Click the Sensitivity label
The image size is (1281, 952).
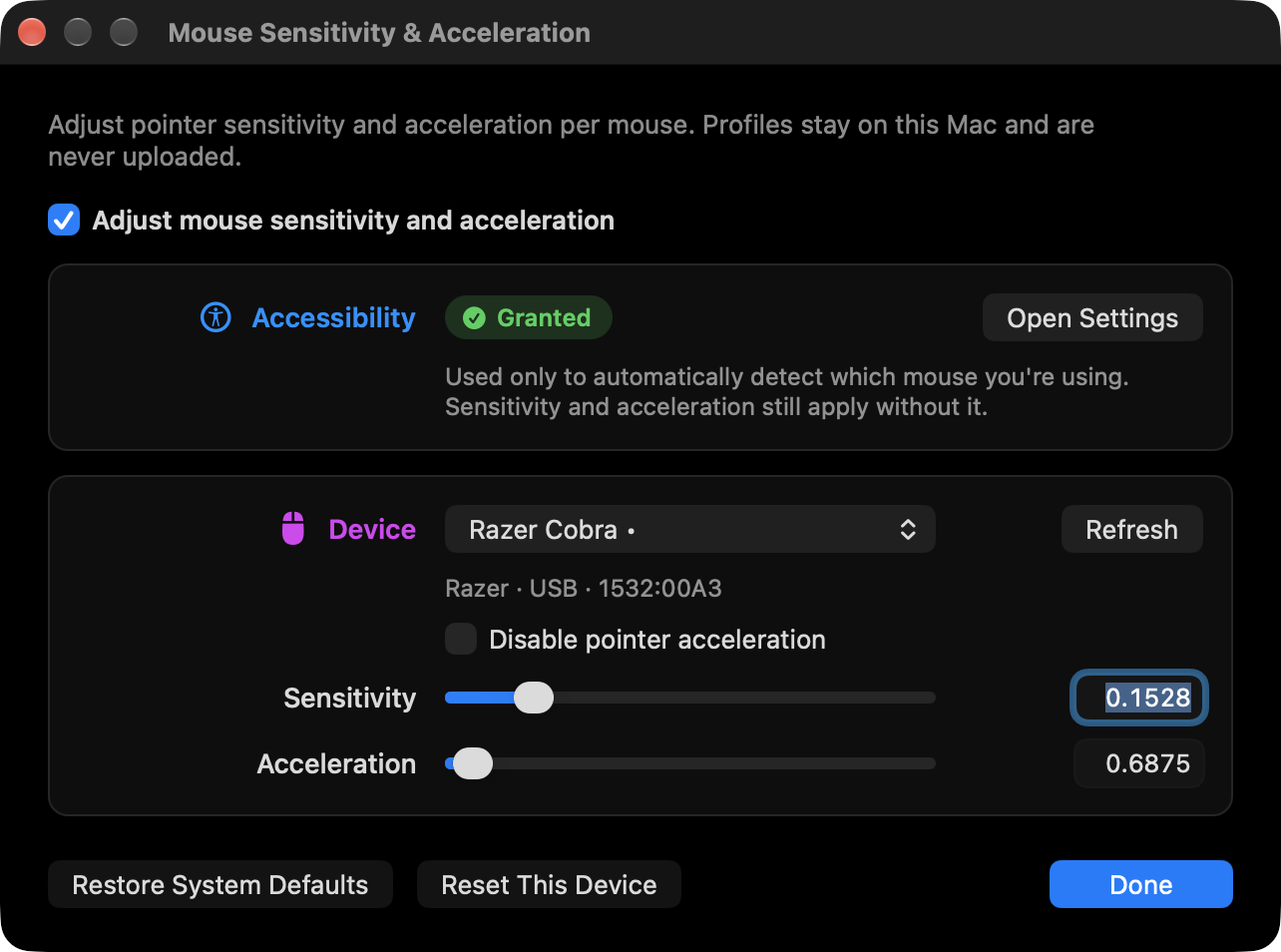click(350, 698)
